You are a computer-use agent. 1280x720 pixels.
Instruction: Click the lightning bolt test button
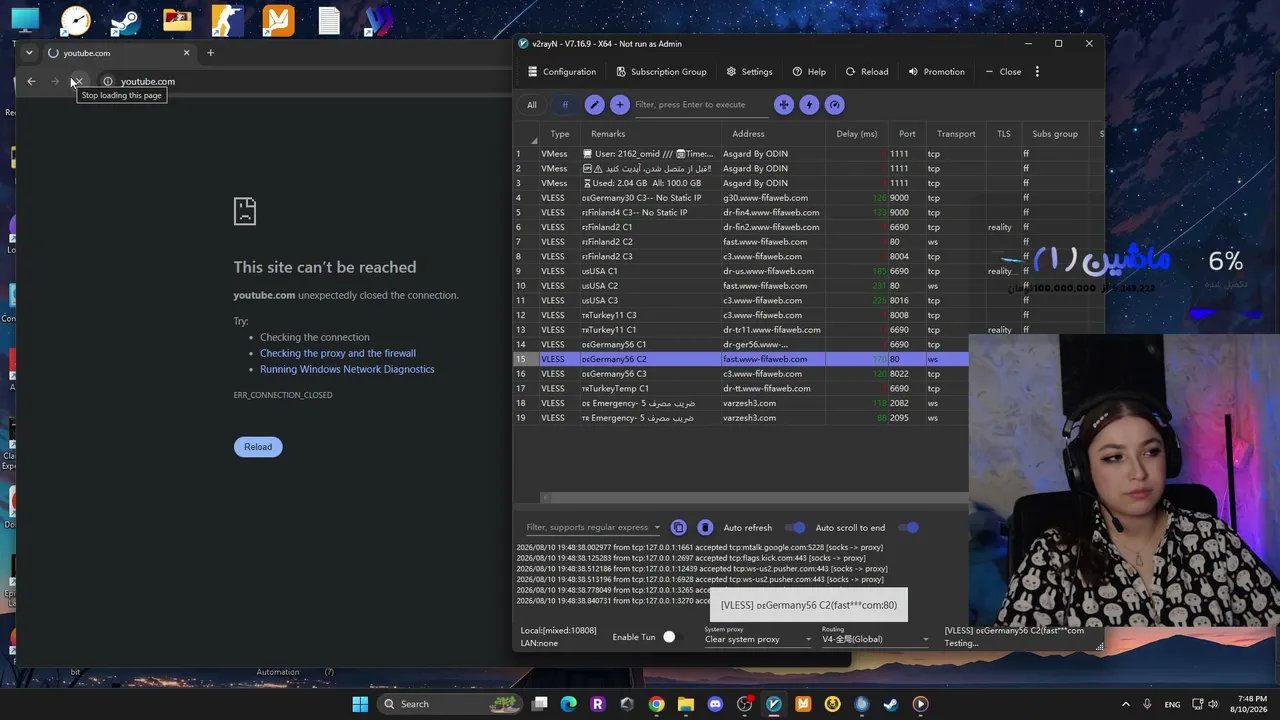click(809, 104)
